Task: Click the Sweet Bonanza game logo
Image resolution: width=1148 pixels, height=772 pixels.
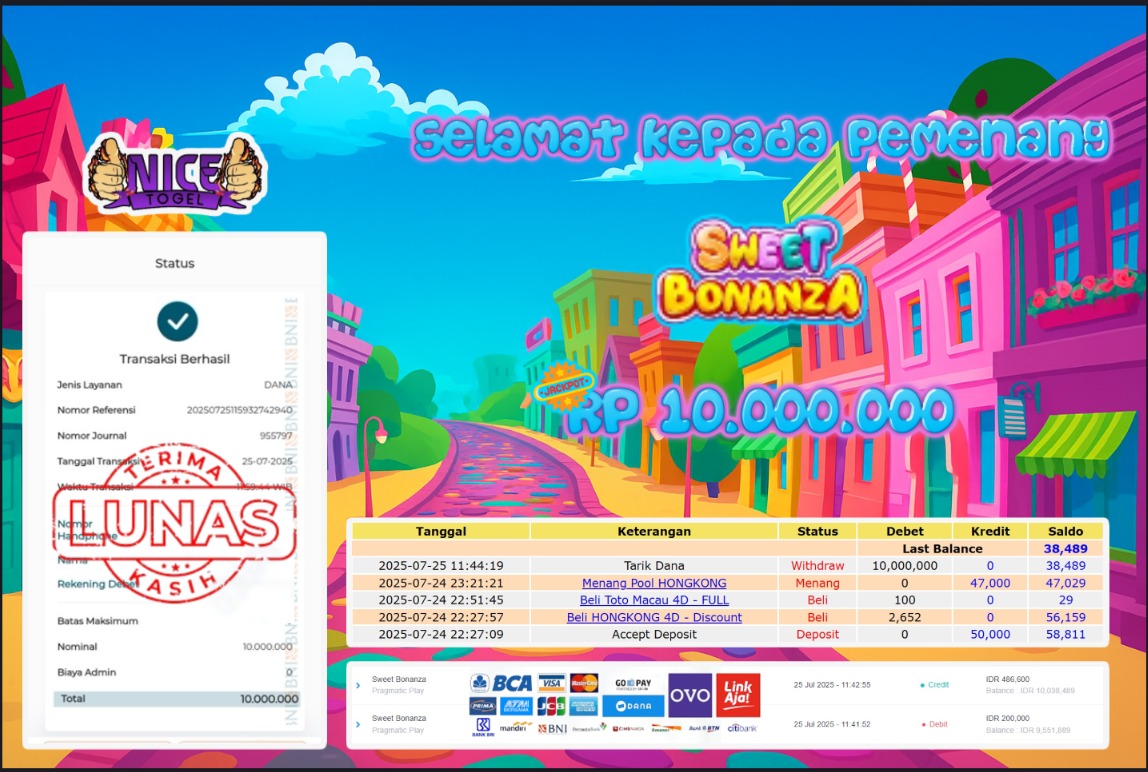Action: [x=761, y=273]
